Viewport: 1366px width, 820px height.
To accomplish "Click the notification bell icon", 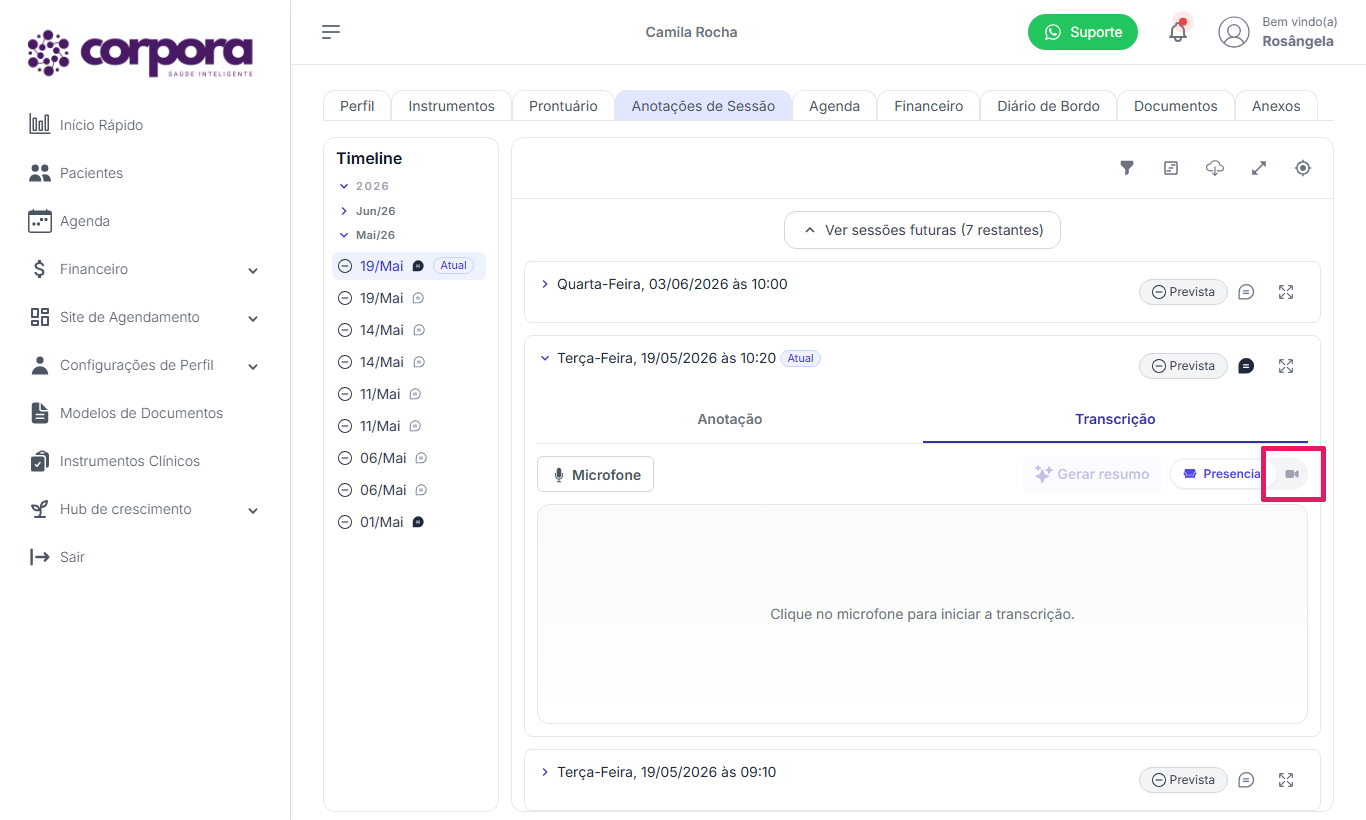I will click(x=1178, y=32).
